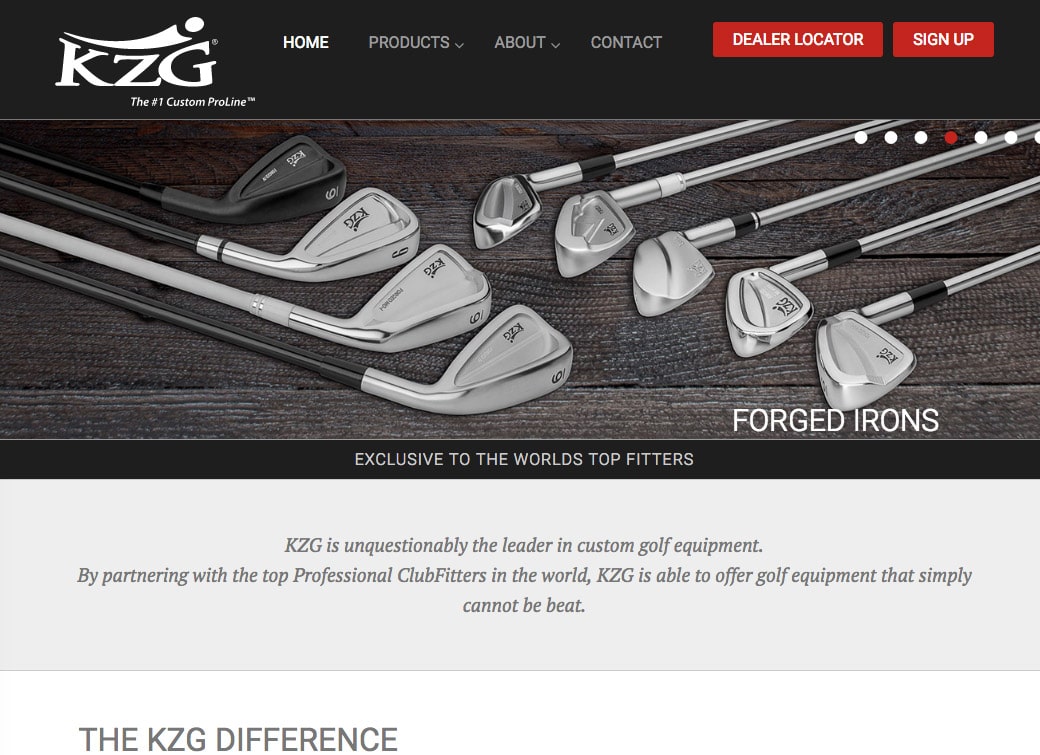Open the PRODUCTS menu

pyautogui.click(x=409, y=42)
